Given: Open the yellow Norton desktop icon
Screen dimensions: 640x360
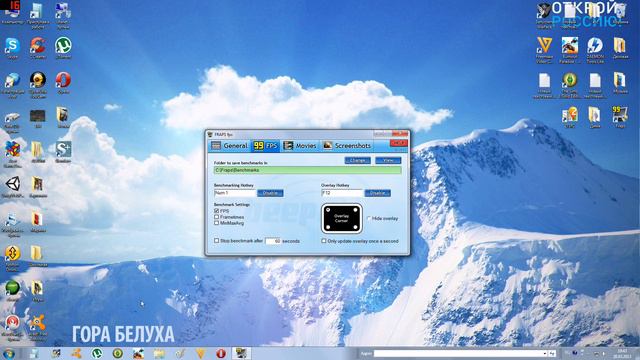Looking at the screenshot, I should 12,254.
